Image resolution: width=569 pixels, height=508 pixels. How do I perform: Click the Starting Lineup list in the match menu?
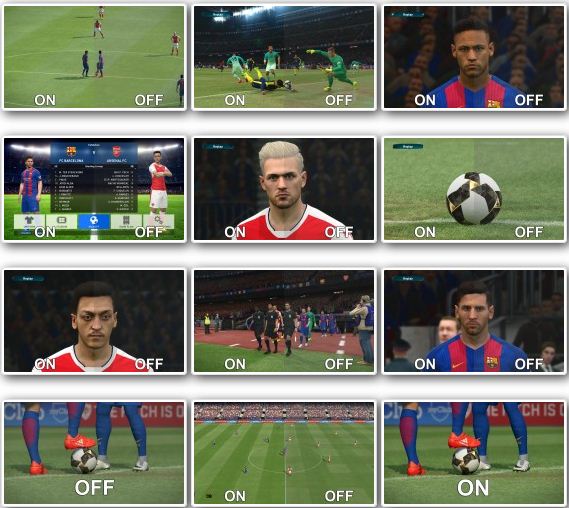(x=94, y=188)
